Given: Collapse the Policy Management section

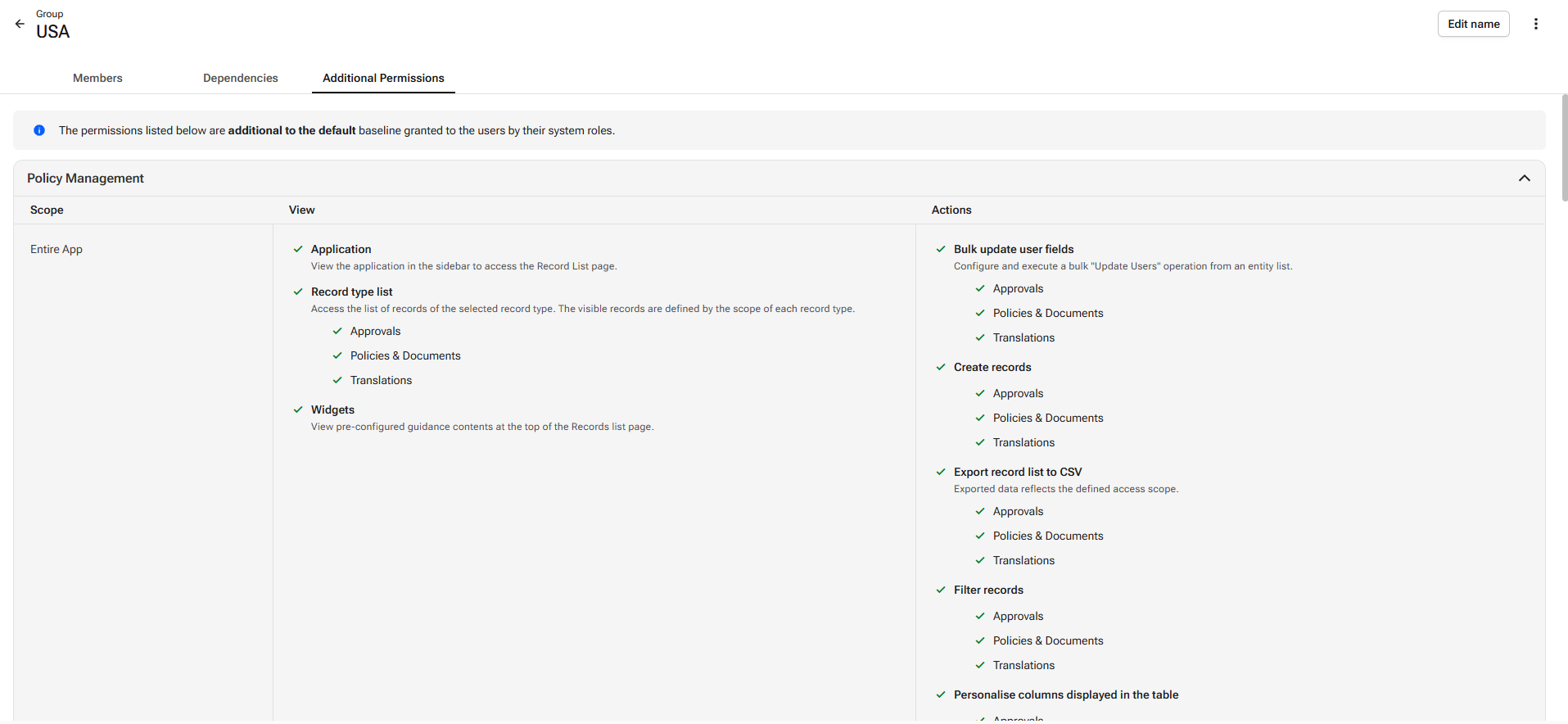Looking at the screenshot, I should (x=1525, y=179).
